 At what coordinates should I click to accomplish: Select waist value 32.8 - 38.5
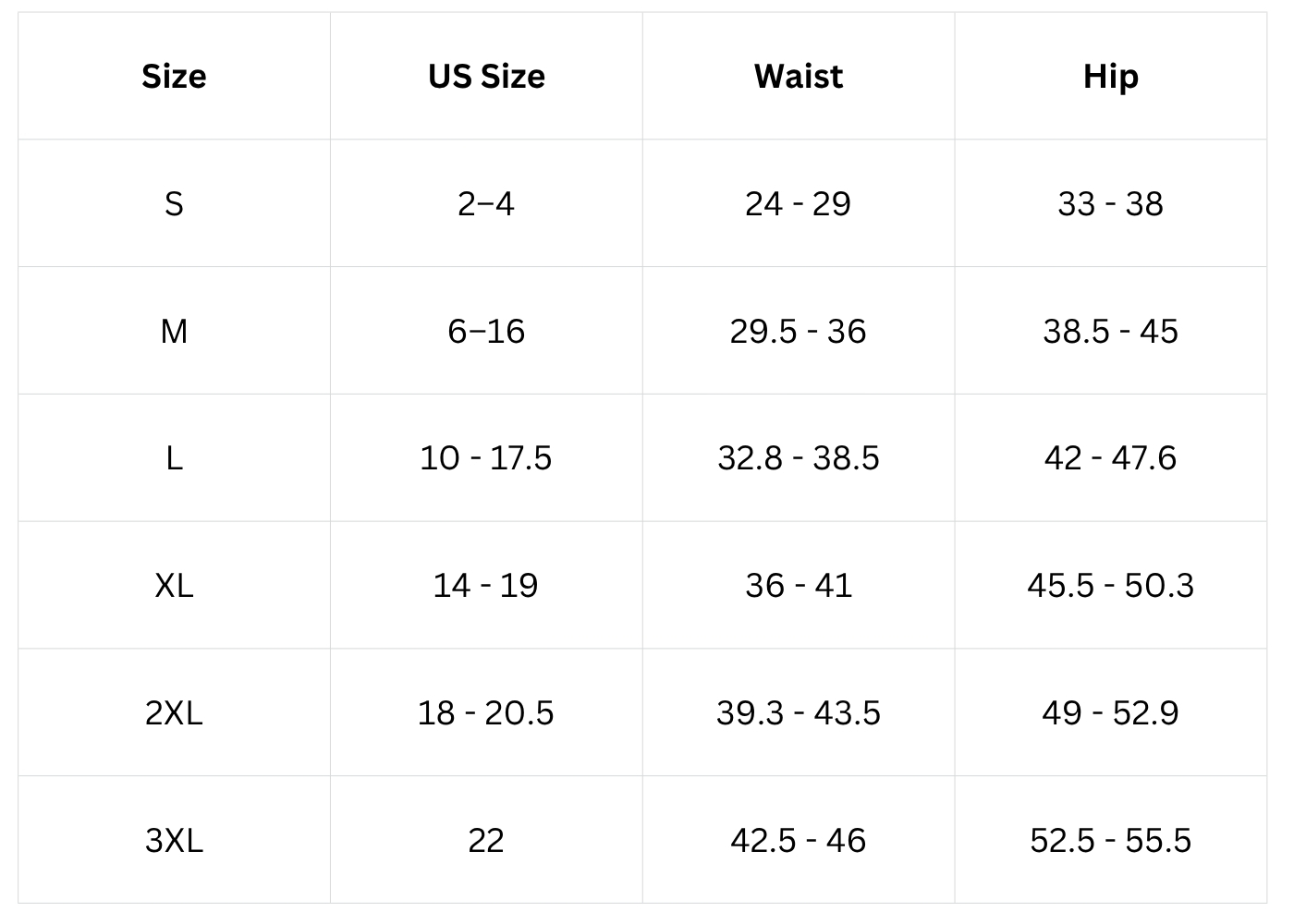coord(799,457)
